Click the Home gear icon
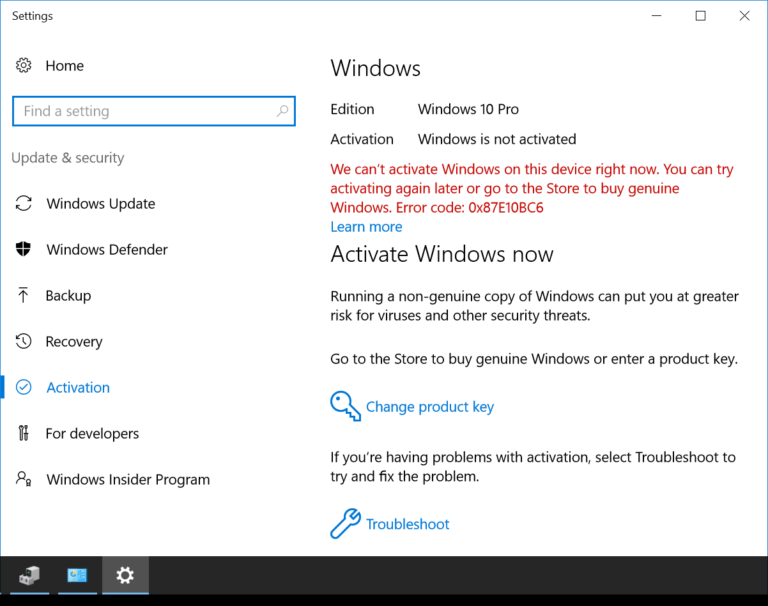 [x=24, y=65]
